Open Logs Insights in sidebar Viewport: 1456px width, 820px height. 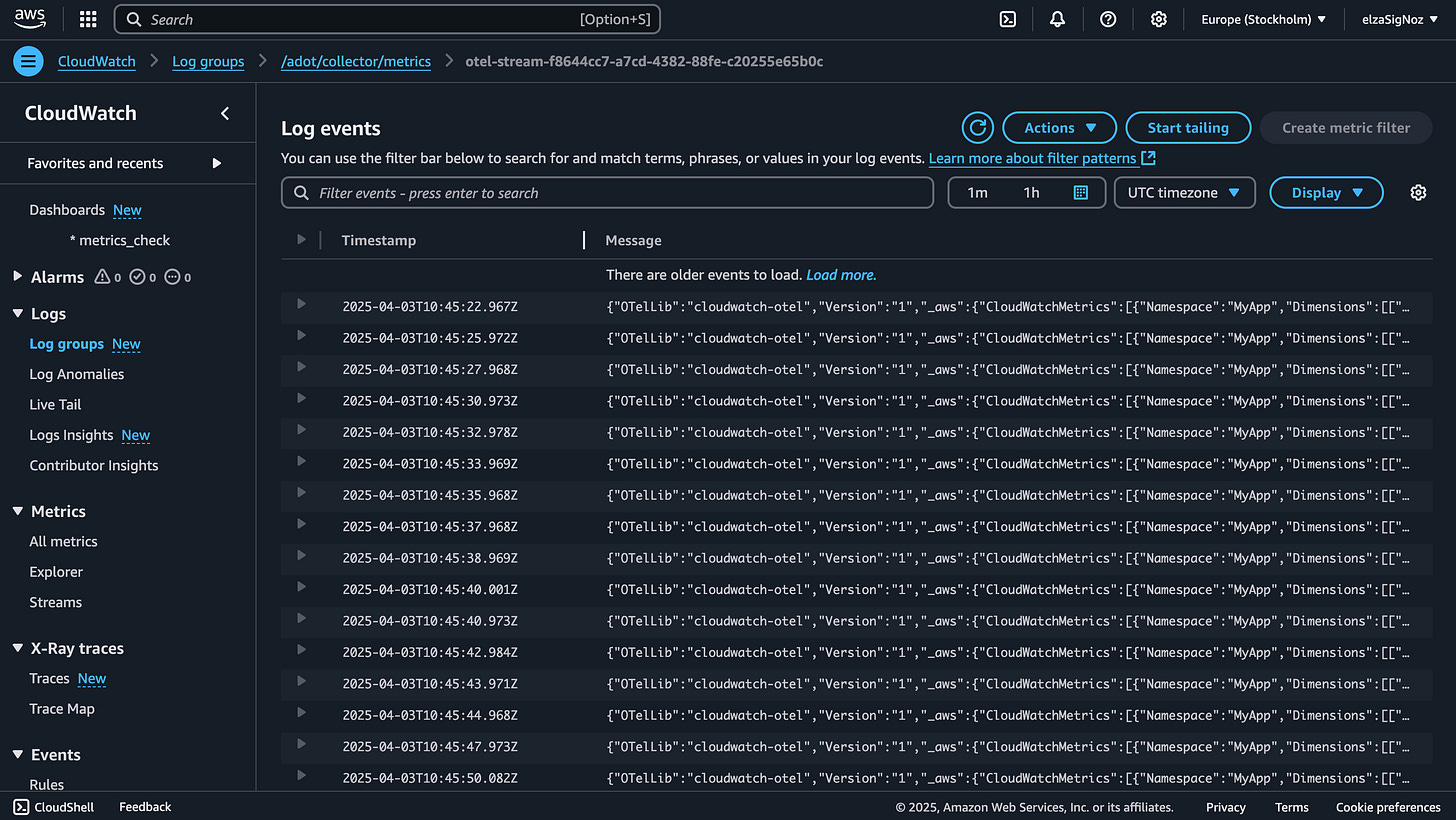tap(71, 435)
